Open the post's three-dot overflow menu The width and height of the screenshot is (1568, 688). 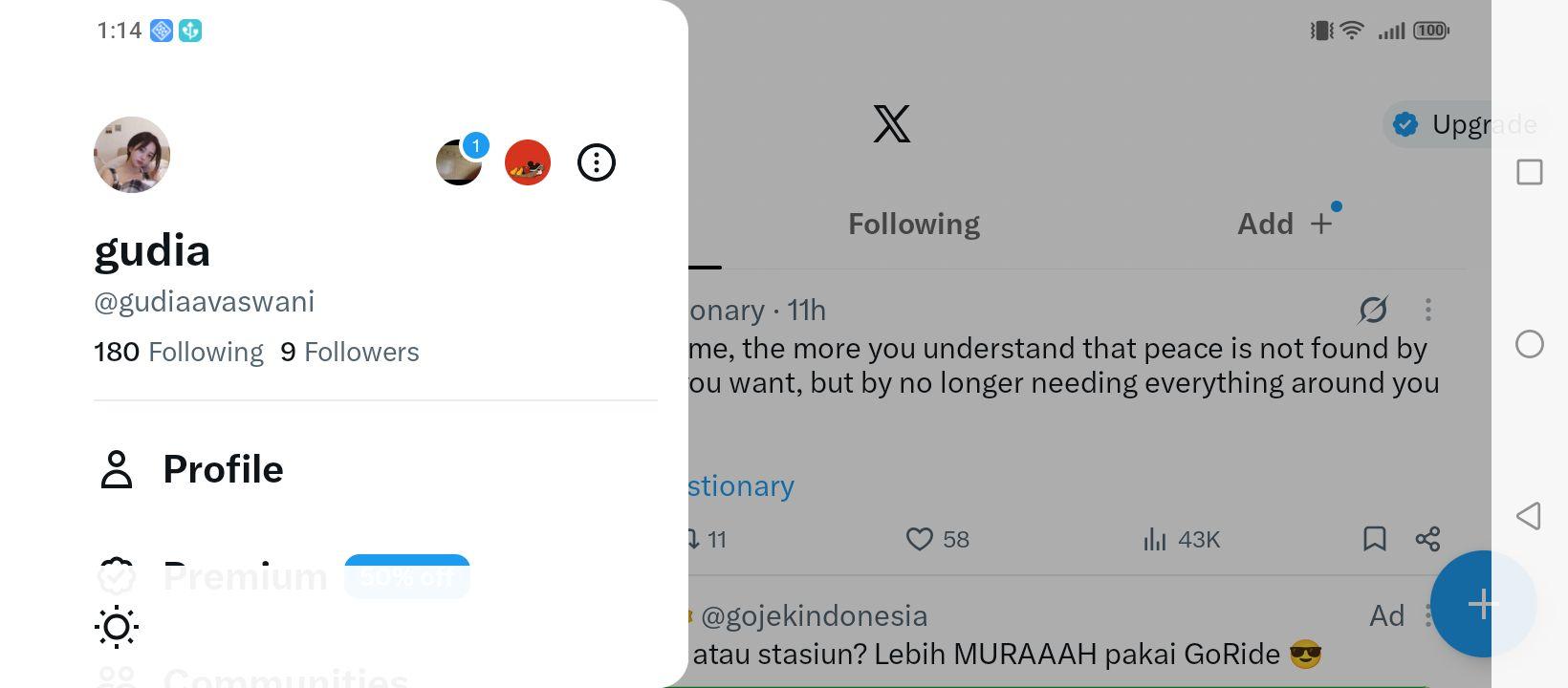(x=1428, y=310)
